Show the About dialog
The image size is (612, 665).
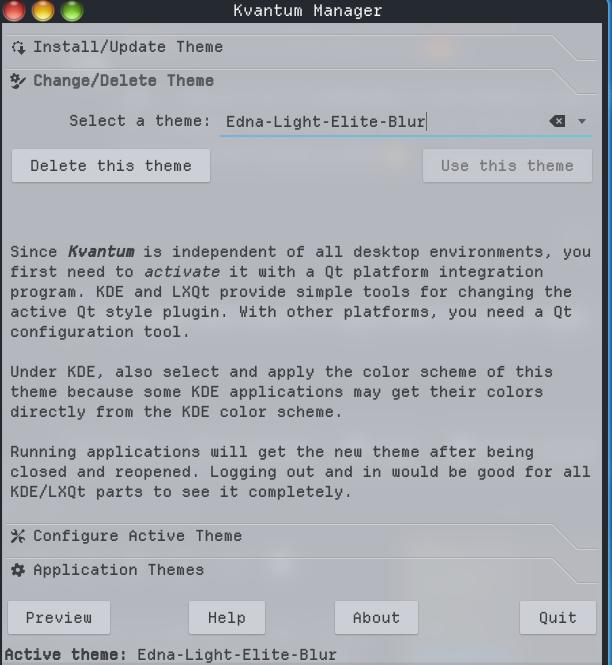tap(376, 618)
